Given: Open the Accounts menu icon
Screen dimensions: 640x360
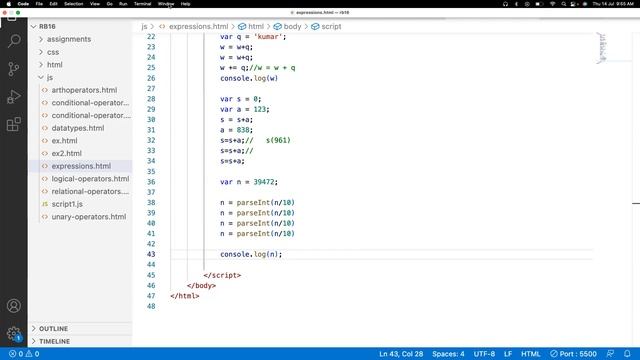Looking at the screenshot, I should pos(14,306).
